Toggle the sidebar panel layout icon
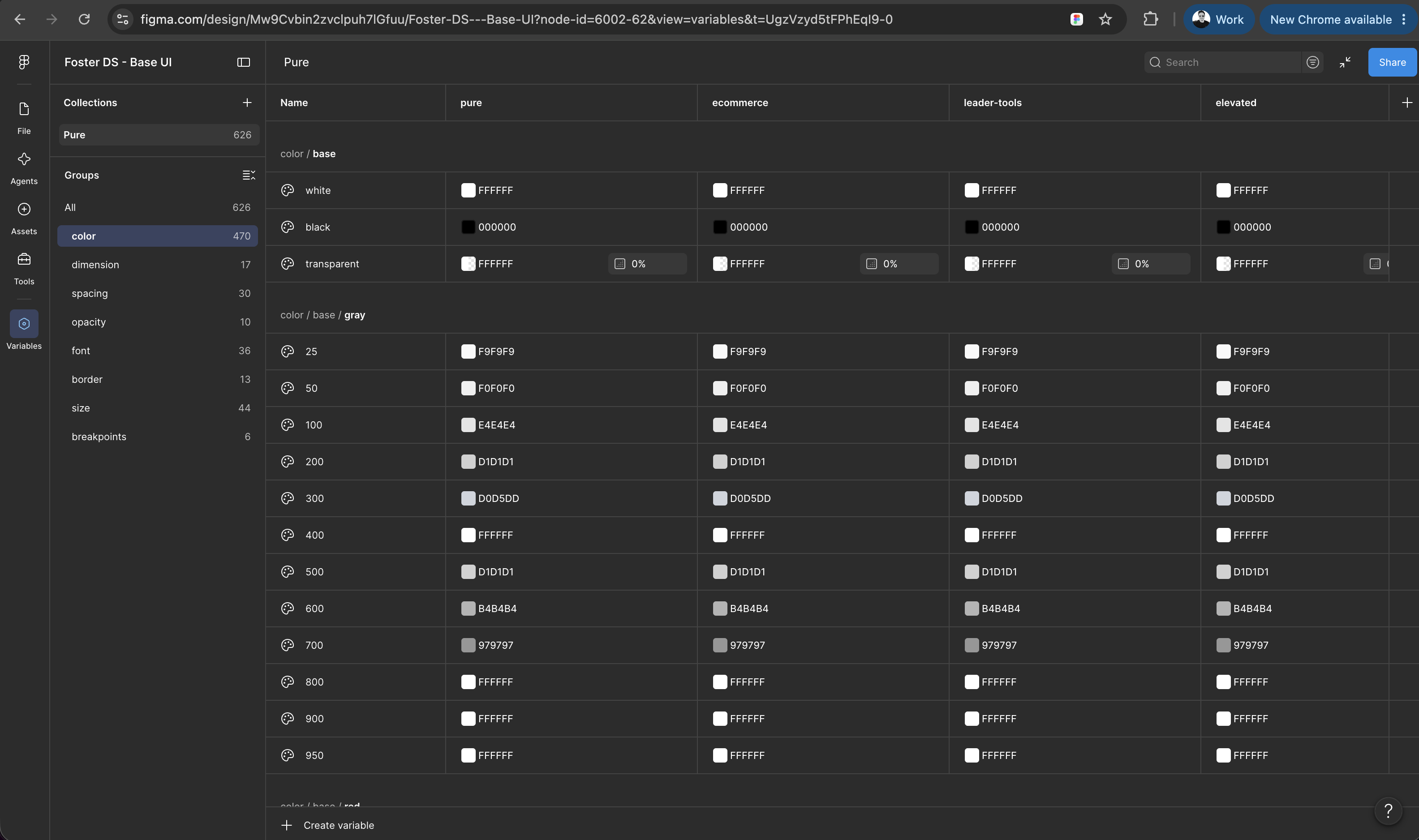 (x=244, y=62)
